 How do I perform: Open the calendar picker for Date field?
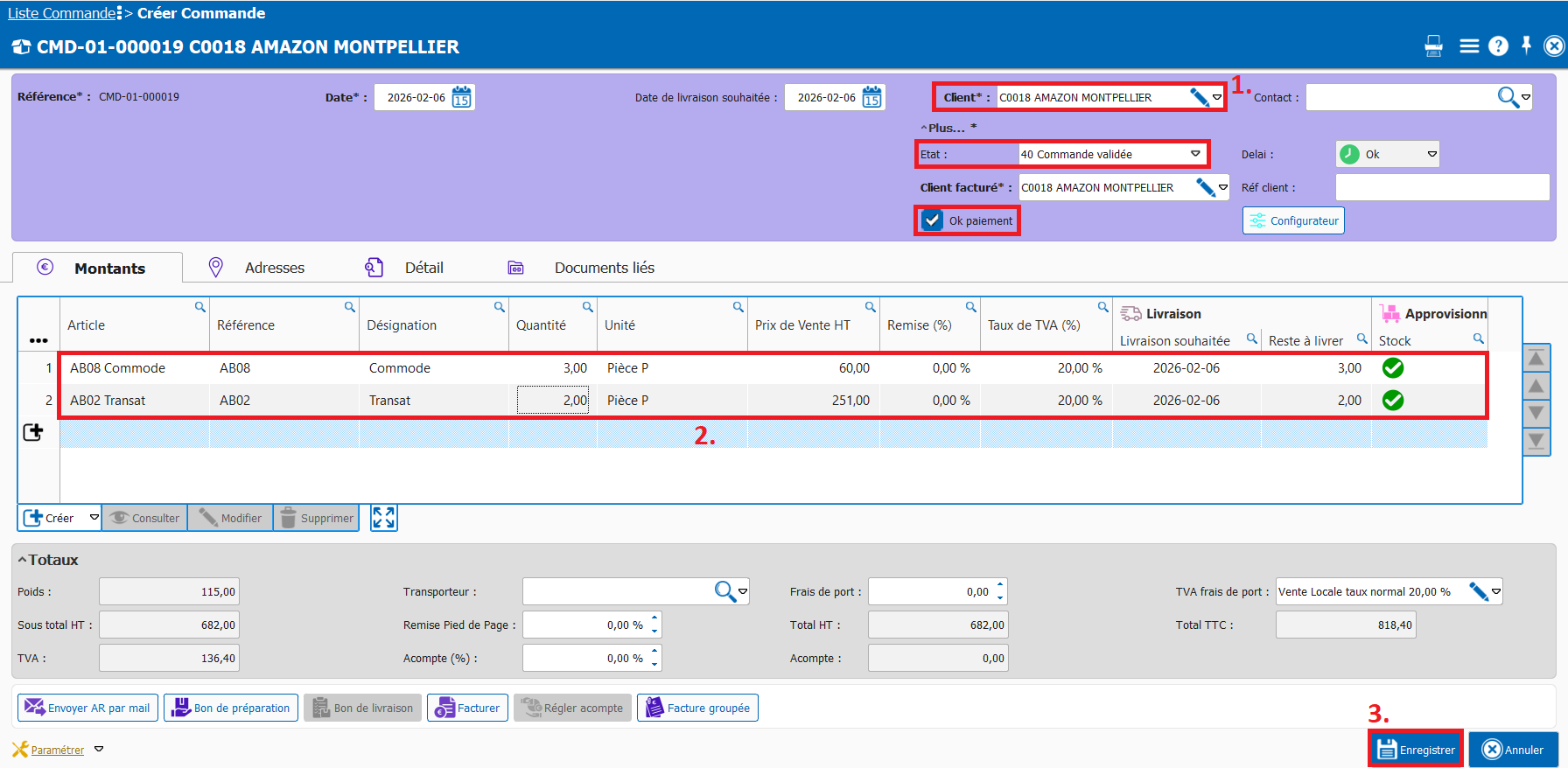coord(461,97)
